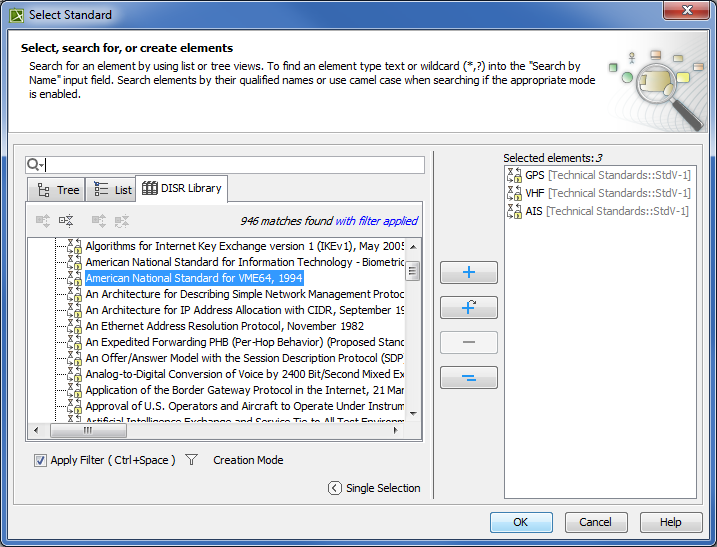717x547 pixels.
Task: Click the expand recursively toolbar icon
Action: point(99,221)
